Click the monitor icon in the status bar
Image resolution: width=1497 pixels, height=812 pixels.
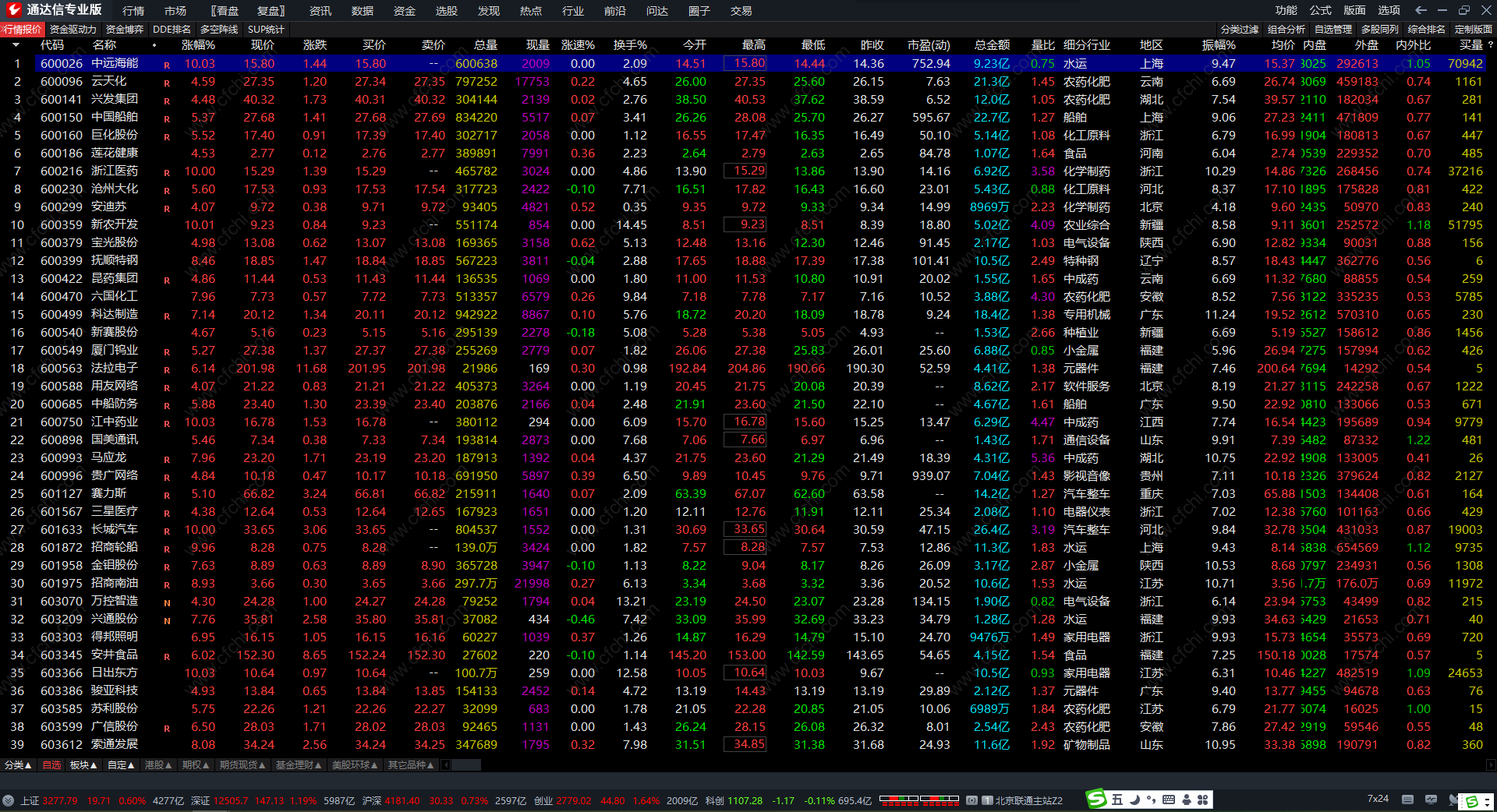[1431, 800]
